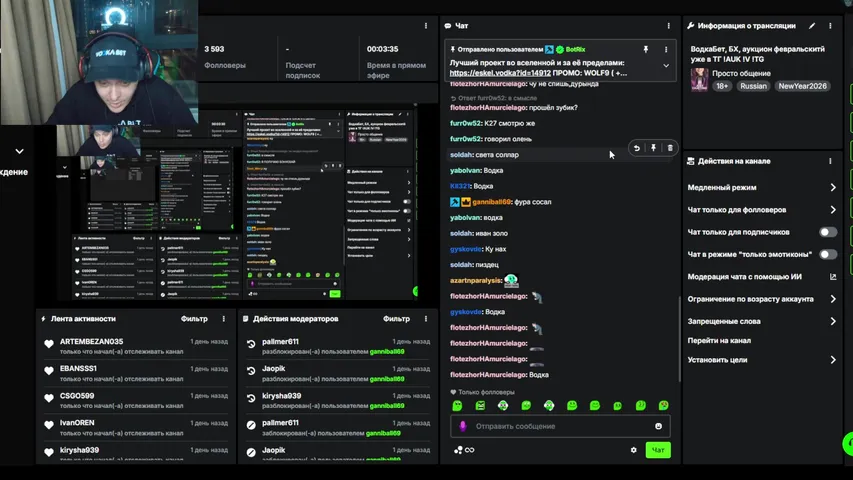This screenshot has width=853, height=480.
Task: Click the pin icon on the BotRix pinned message
Action: point(646,48)
